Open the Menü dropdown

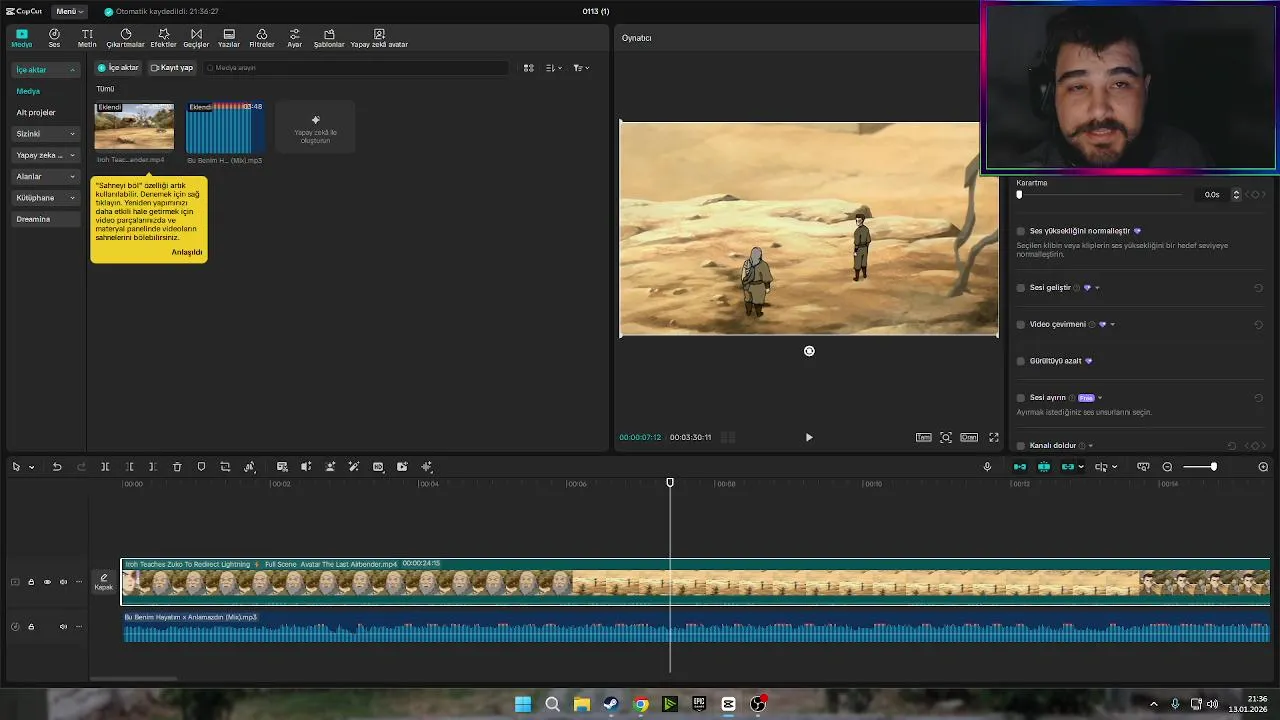(x=70, y=11)
